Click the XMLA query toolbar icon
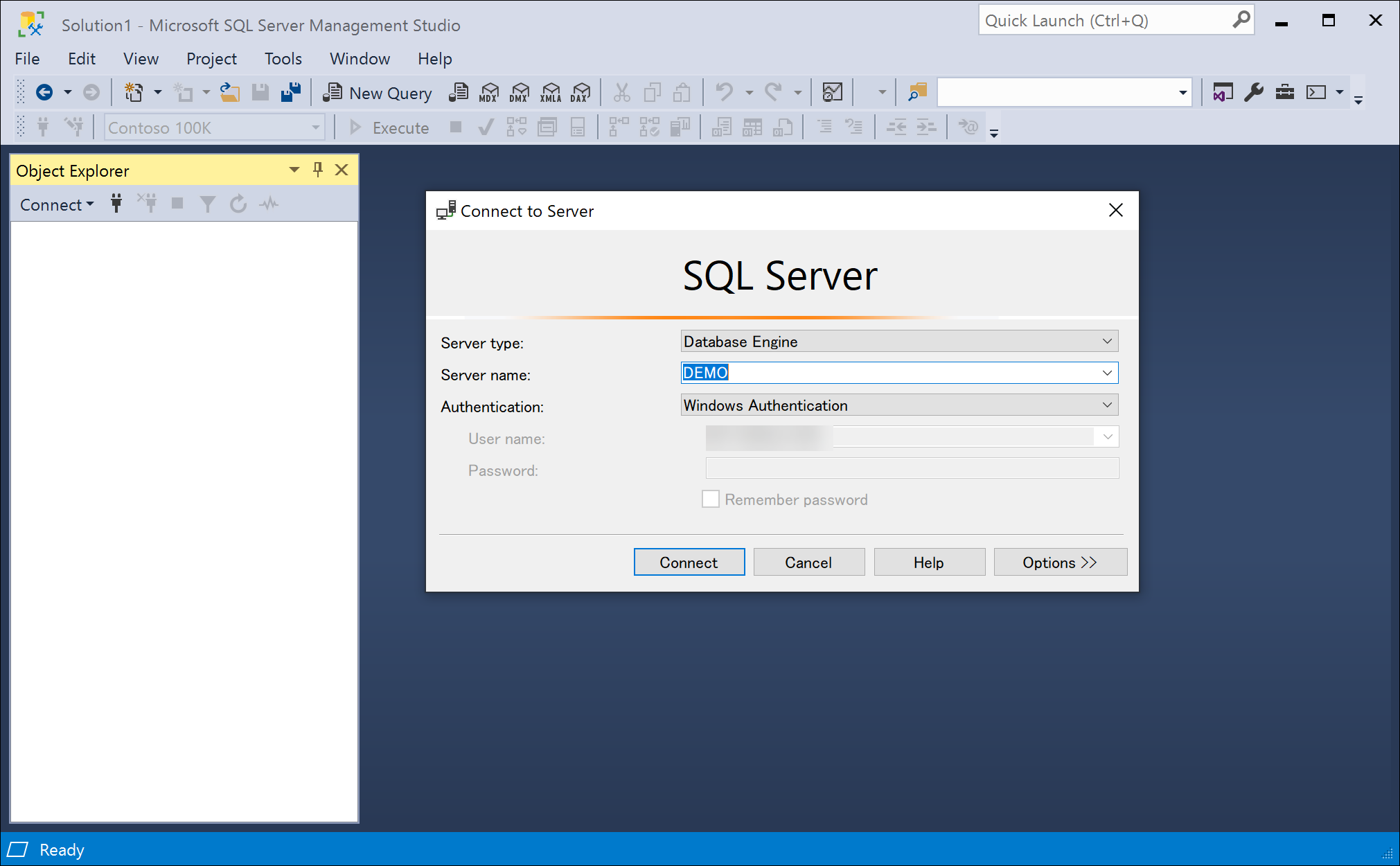The height and width of the screenshot is (866, 1400). (551, 92)
